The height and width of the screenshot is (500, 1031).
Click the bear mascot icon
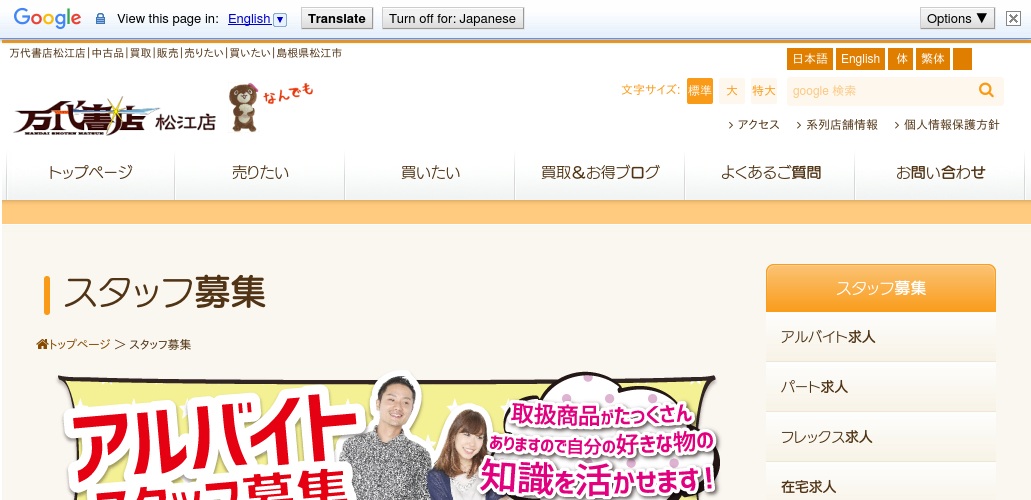click(243, 107)
